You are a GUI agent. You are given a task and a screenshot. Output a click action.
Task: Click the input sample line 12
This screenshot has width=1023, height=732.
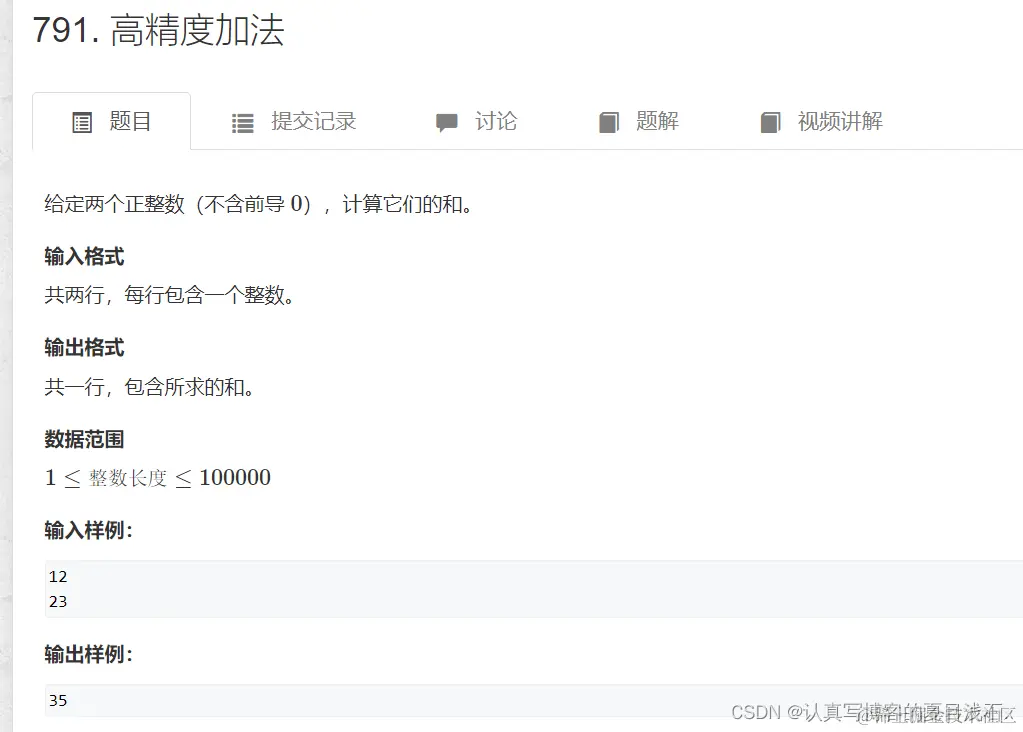click(x=58, y=576)
